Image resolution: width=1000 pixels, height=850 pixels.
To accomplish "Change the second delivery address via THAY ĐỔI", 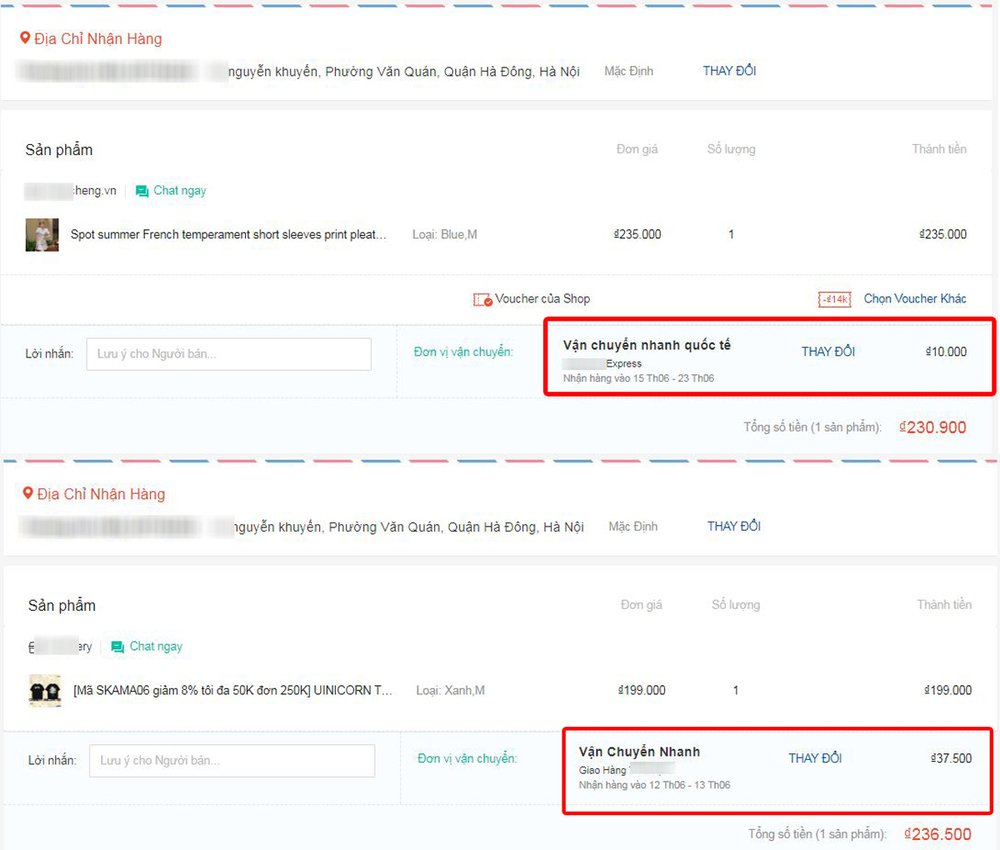I will pos(734,527).
